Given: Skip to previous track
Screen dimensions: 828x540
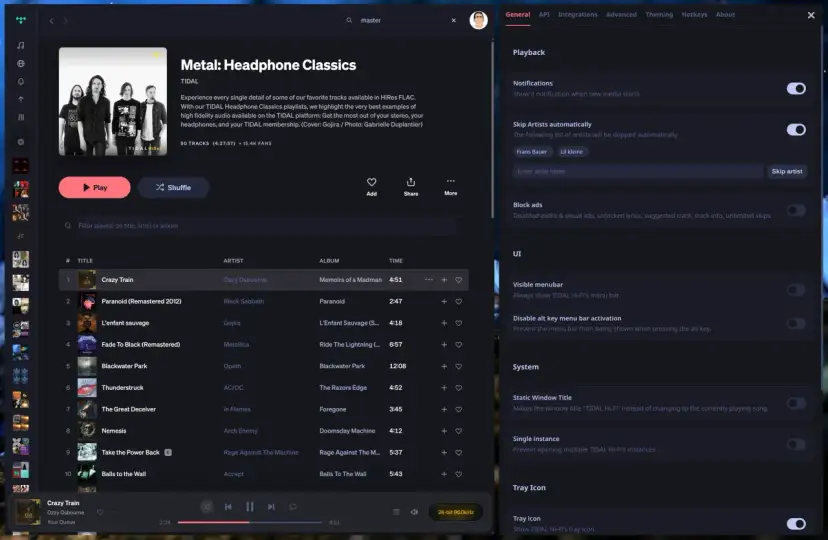Looking at the screenshot, I should tap(228, 507).
